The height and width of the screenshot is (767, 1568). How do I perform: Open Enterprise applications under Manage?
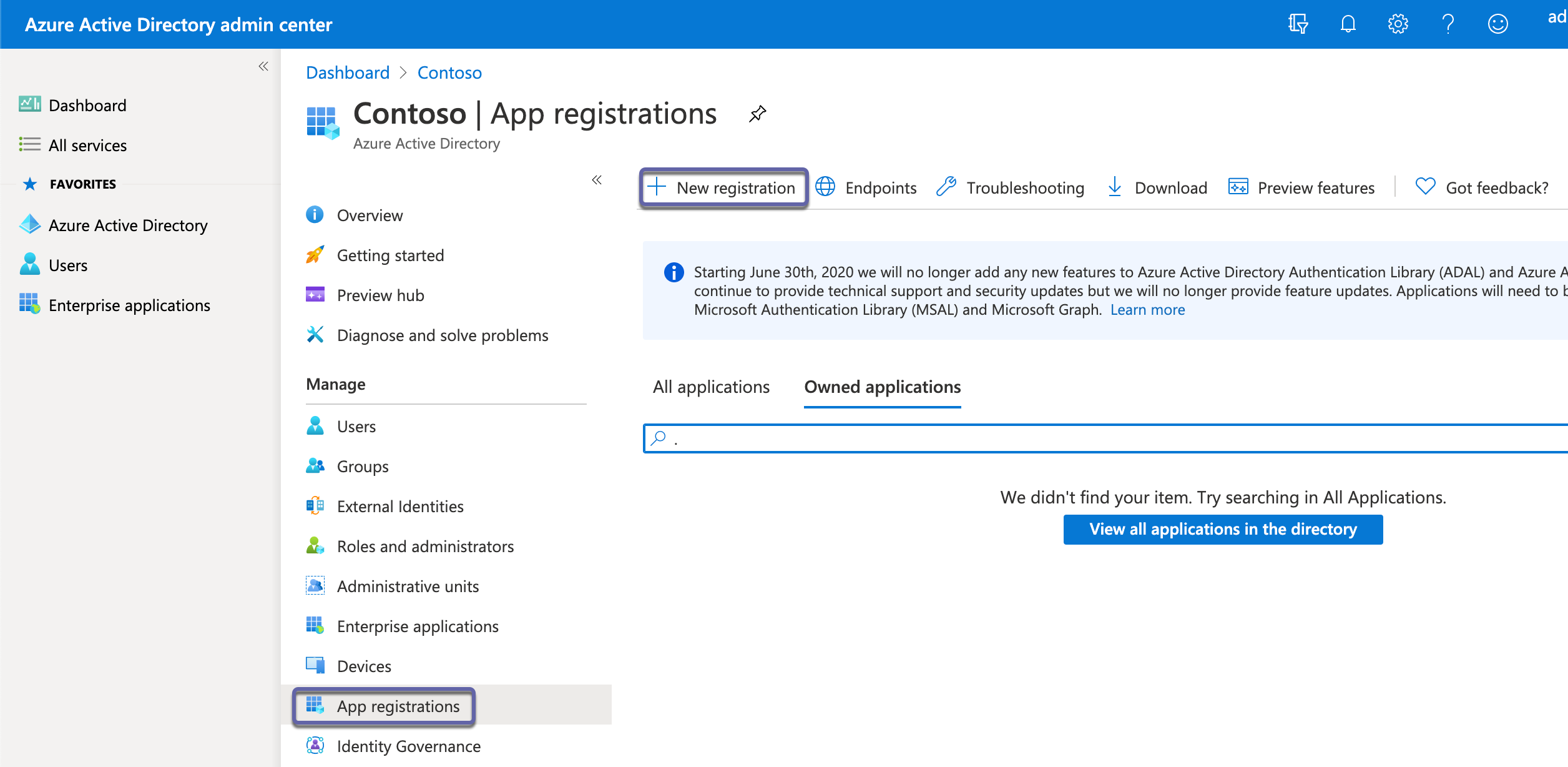coord(418,626)
